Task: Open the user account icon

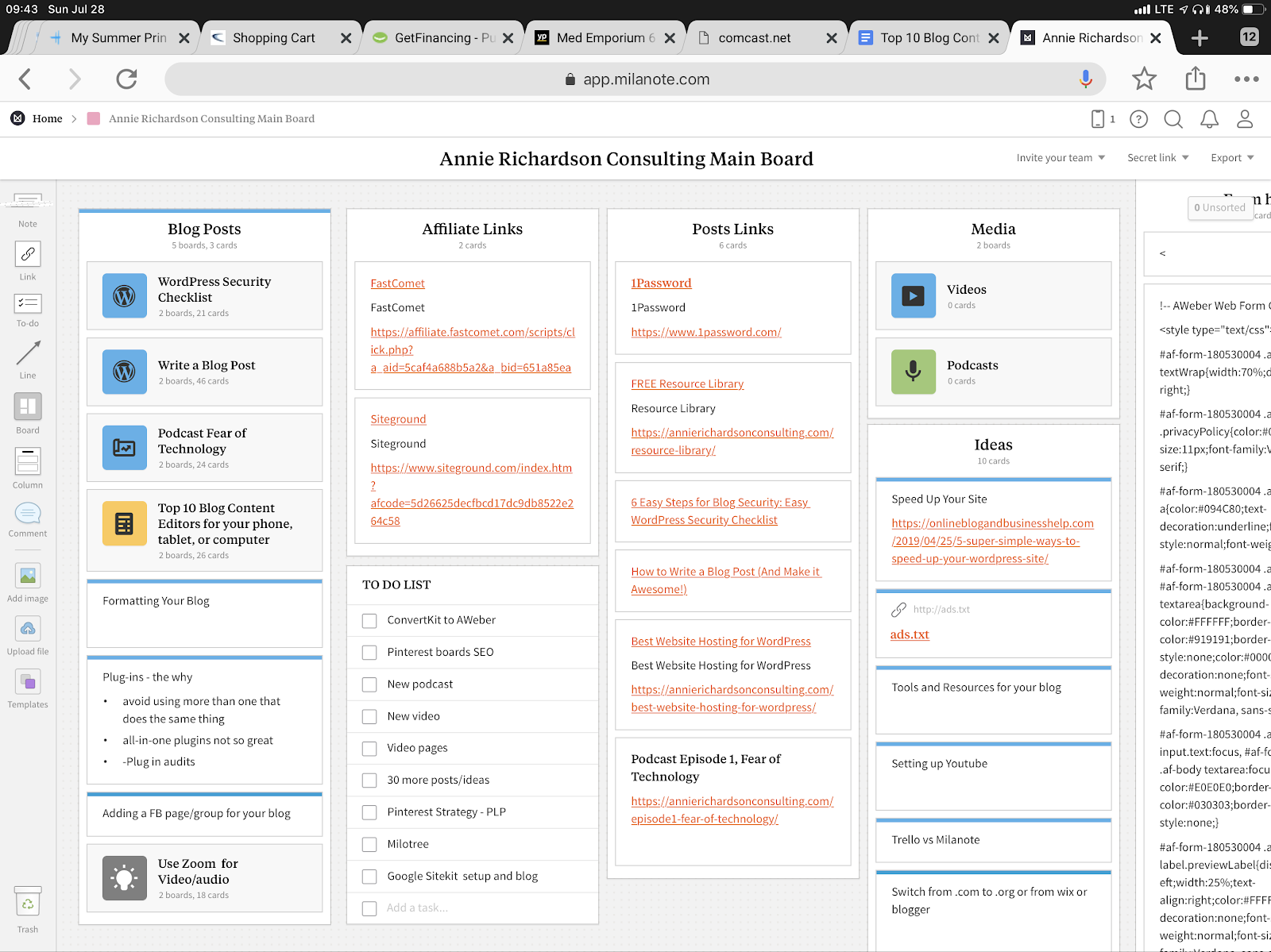Action: click(x=1245, y=119)
